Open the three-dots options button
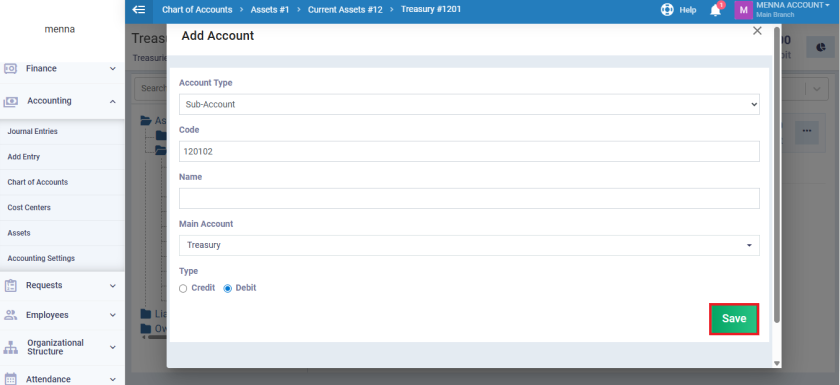The image size is (840, 385). tap(806, 132)
